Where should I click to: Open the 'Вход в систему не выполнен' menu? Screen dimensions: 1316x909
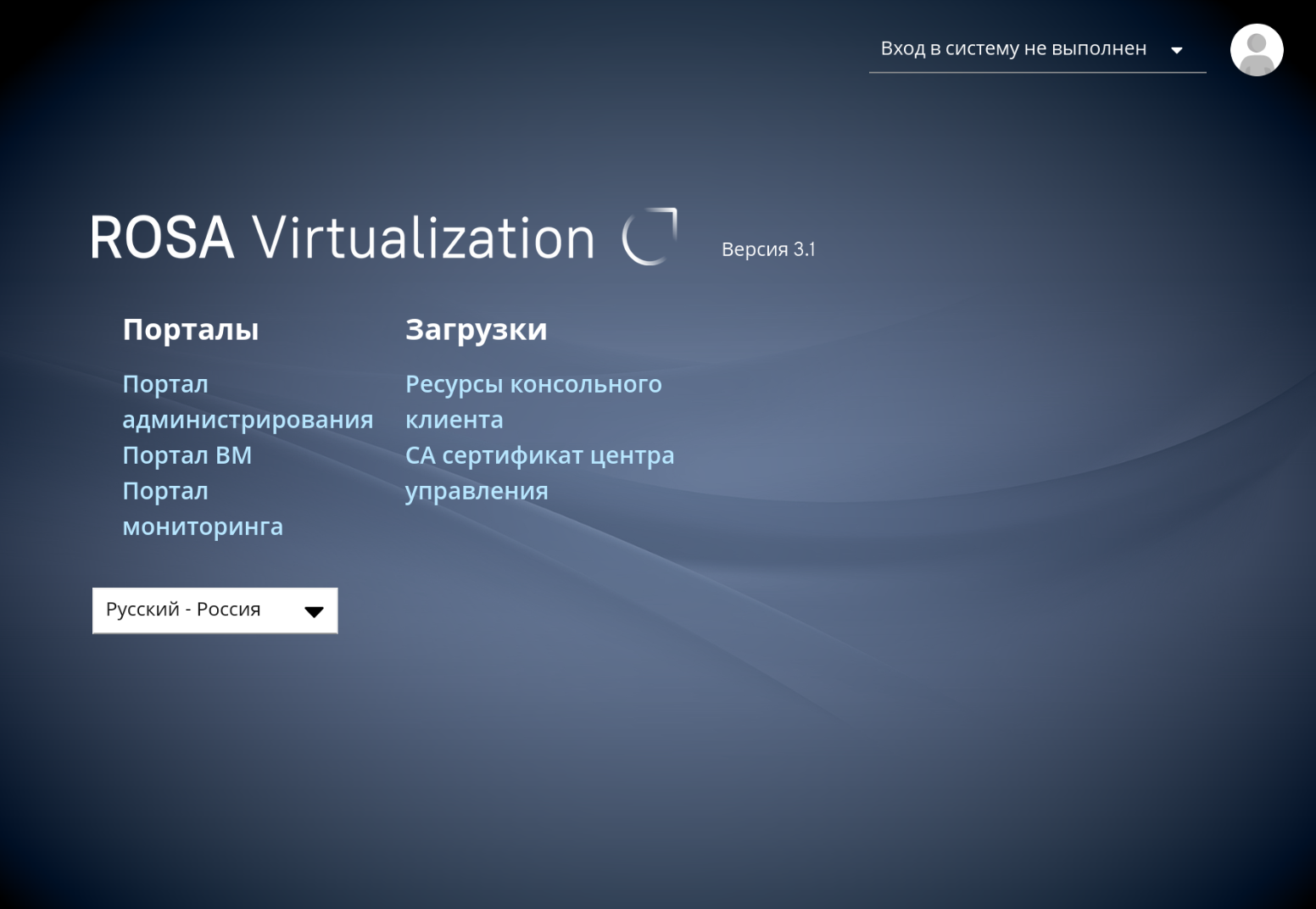pos(1013,49)
